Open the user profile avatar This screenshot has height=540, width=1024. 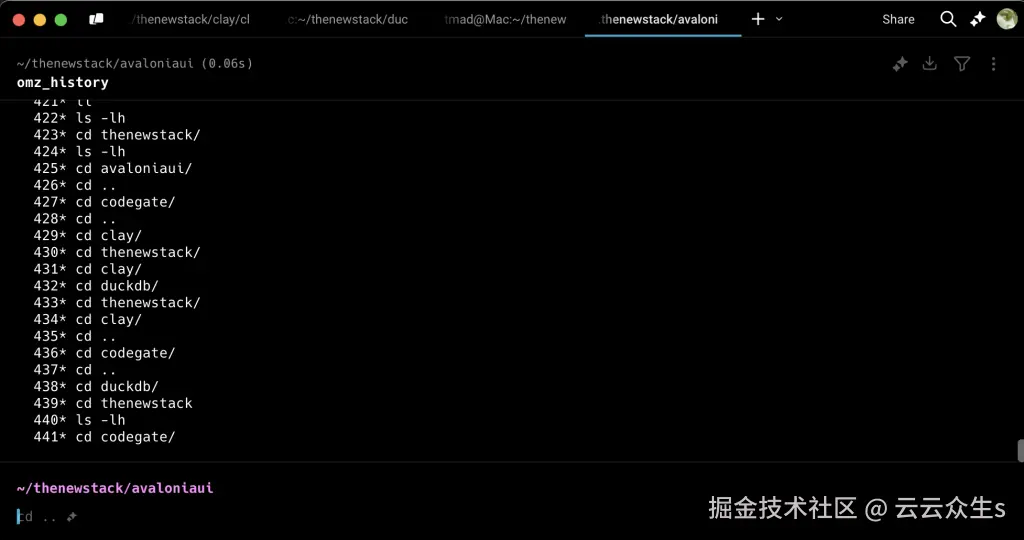pos(1006,19)
